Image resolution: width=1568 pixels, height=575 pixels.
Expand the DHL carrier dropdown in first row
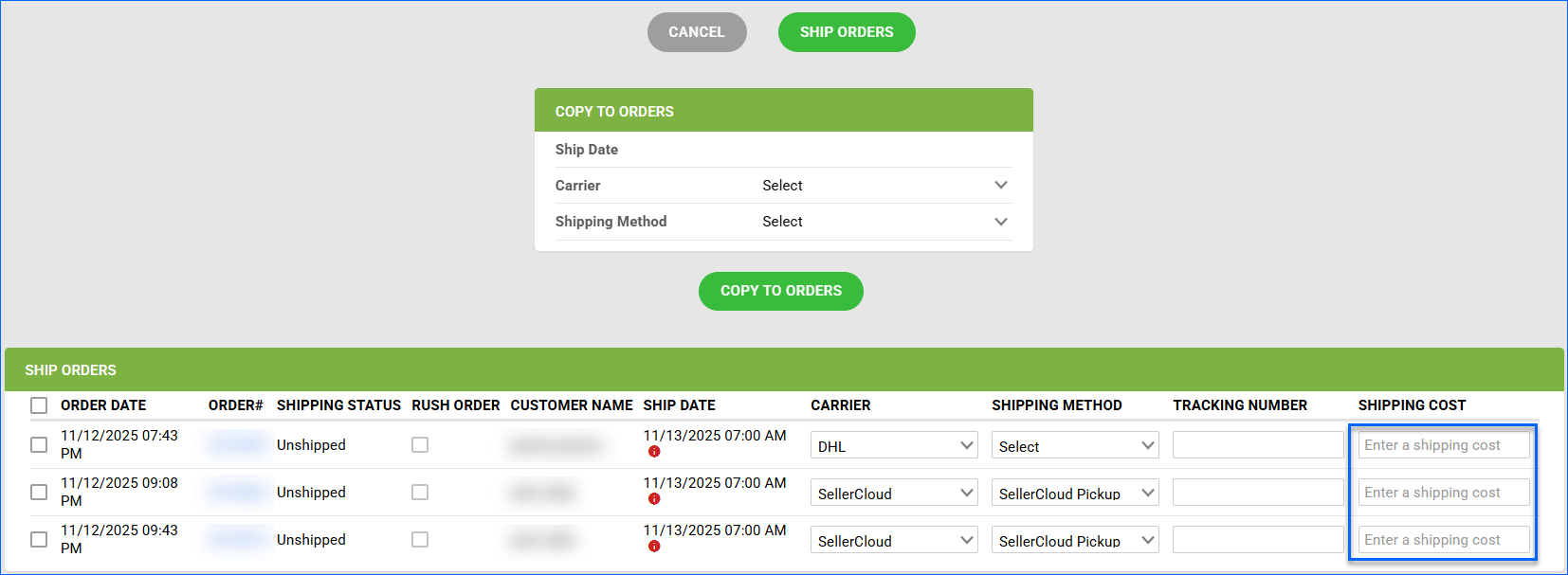click(x=893, y=445)
